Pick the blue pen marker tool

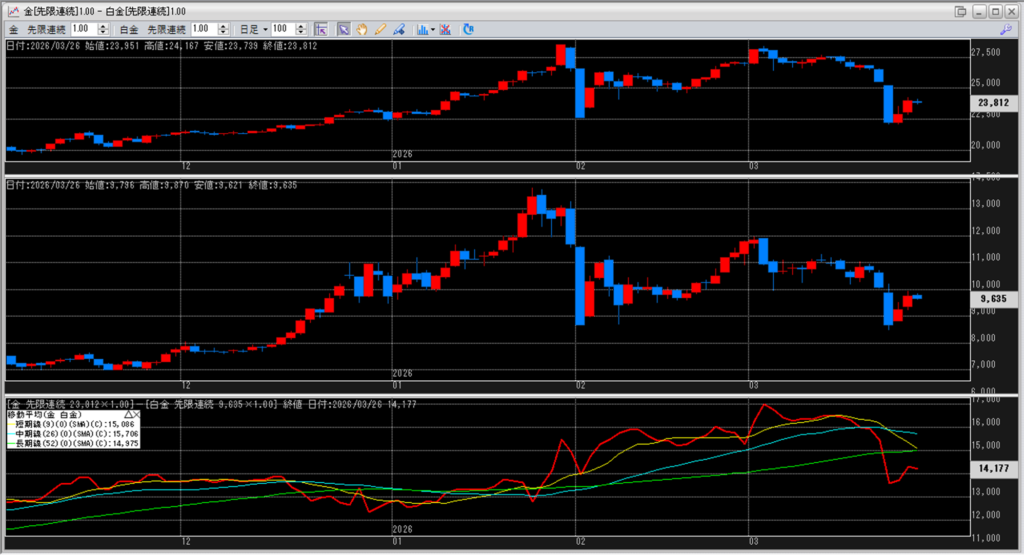tap(398, 29)
